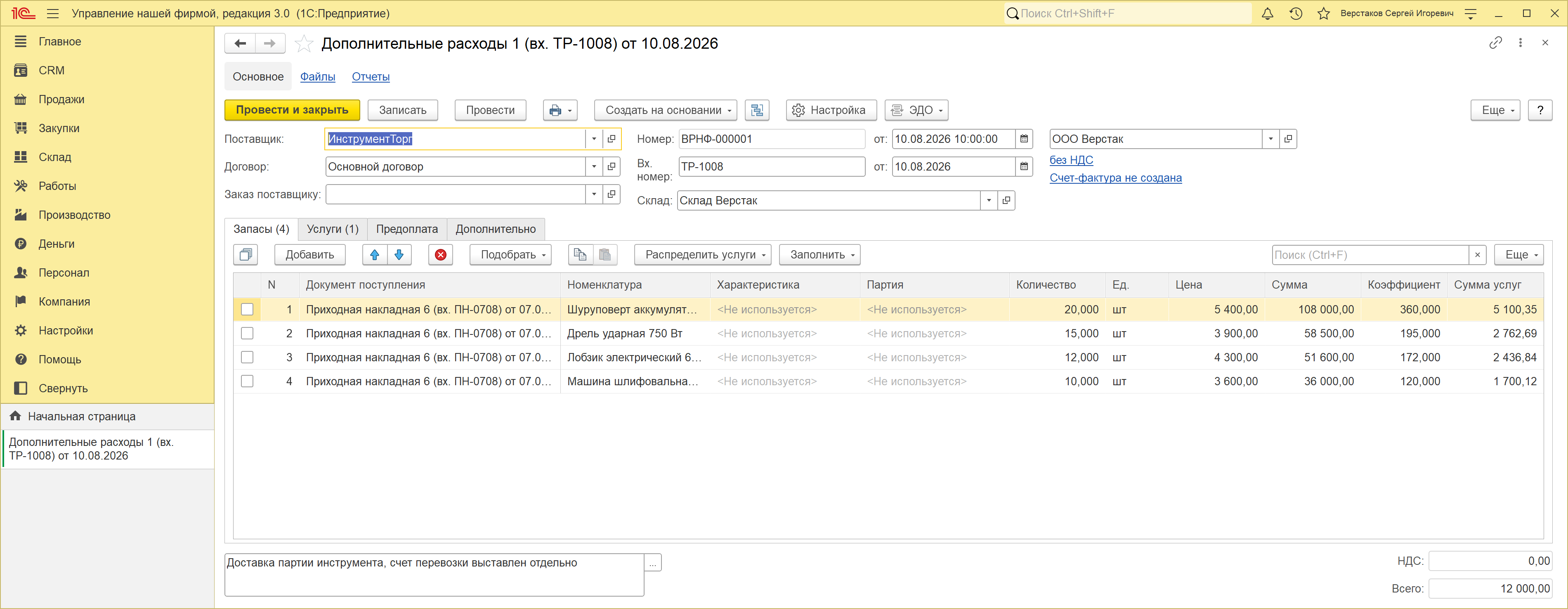Open the Заполнить dropdown button
The width and height of the screenshot is (1568, 609).
(820, 255)
